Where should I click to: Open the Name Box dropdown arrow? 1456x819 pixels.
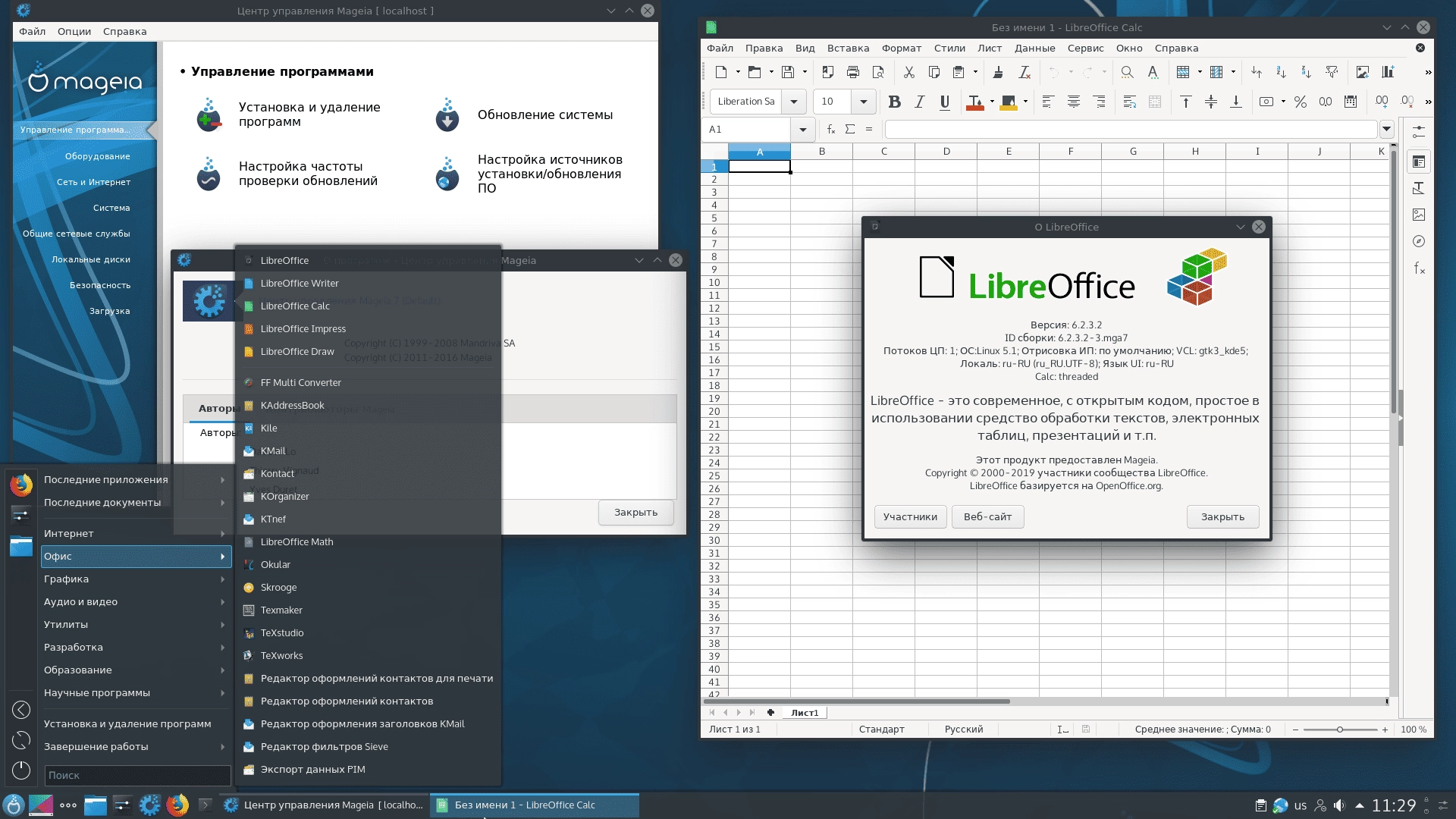click(803, 130)
